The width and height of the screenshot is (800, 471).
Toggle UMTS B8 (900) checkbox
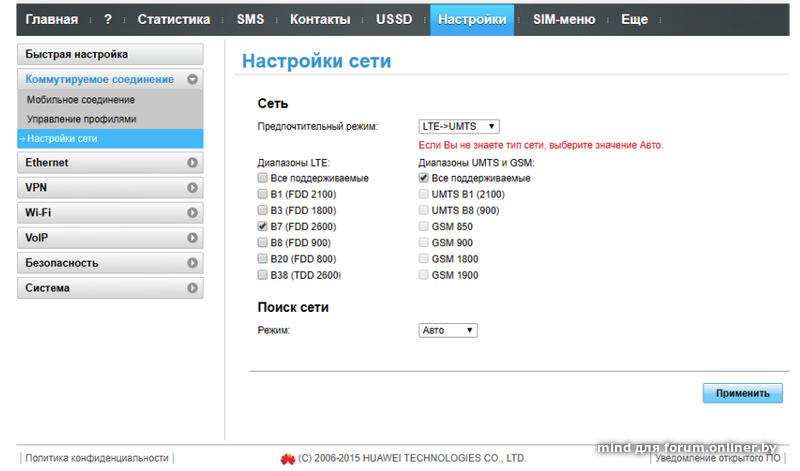pyautogui.click(x=423, y=210)
